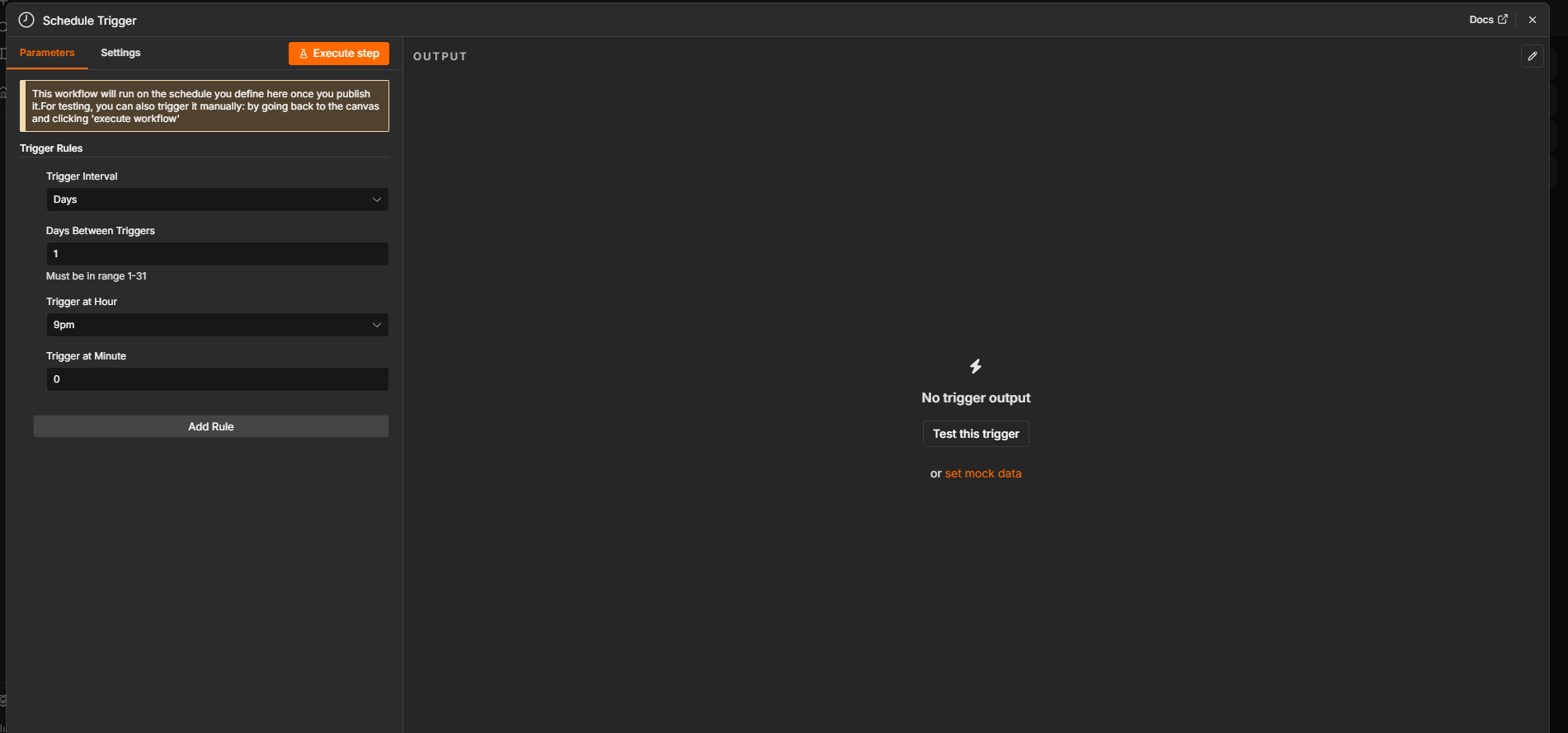The height and width of the screenshot is (733, 1568).
Task: Click the Test this trigger button
Action: coord(976,434)
